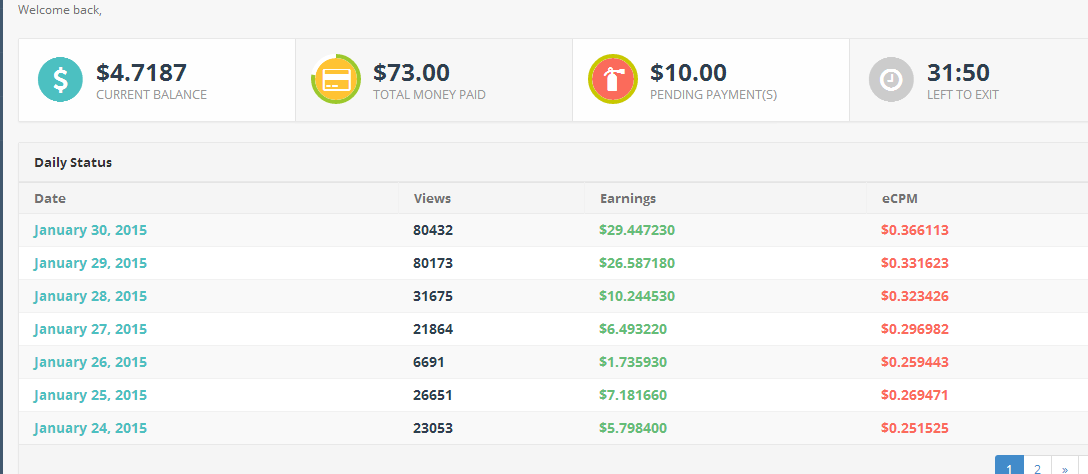Click the gray clock icon
1088x474 pixels.
tap(891, 80)
